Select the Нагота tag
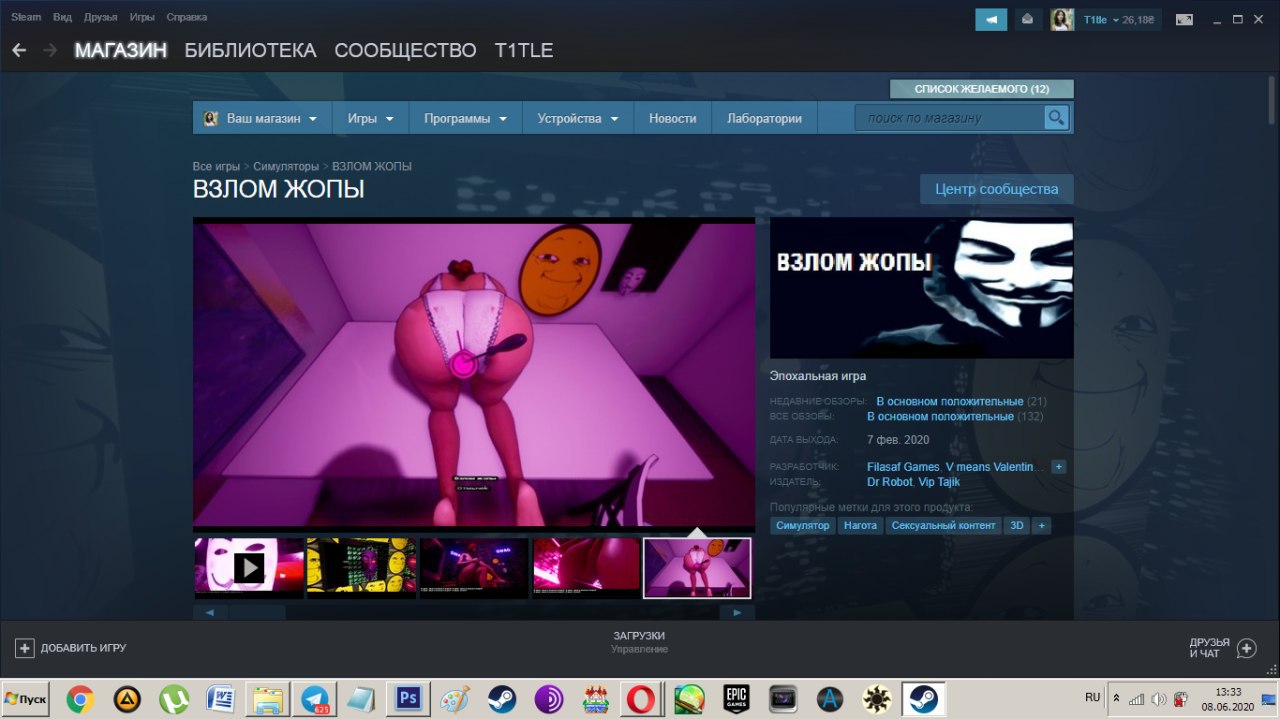 click(860, 525)
